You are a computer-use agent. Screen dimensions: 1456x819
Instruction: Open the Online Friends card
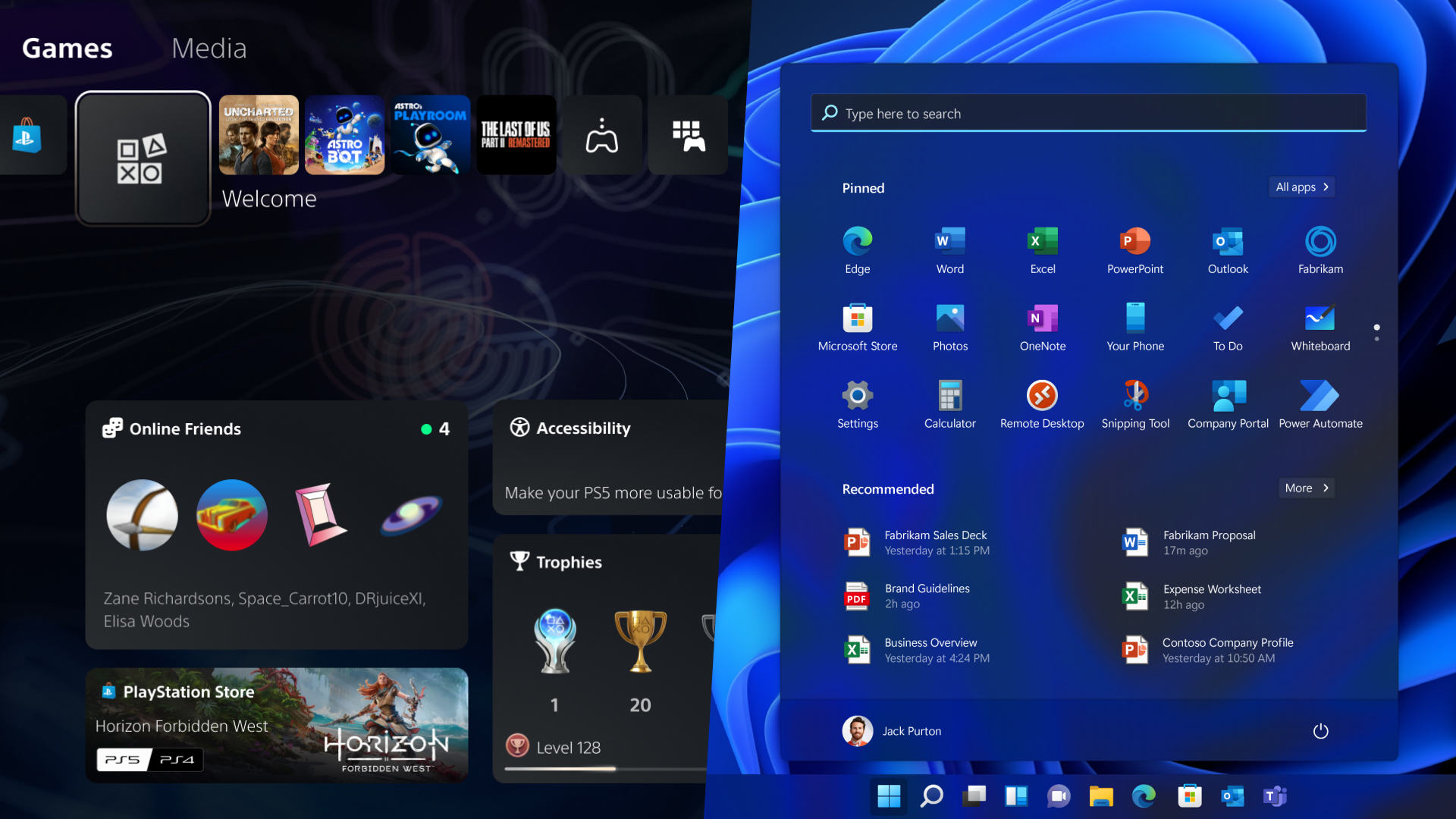[x=276, y=525]
